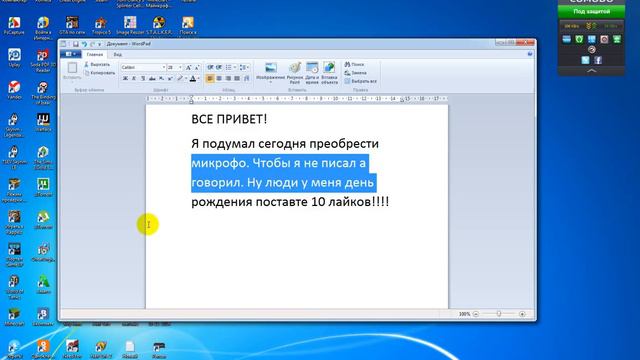Open the font color dropdown arrow
Viewport: 640px width, 360px height.
click(199, 78)
